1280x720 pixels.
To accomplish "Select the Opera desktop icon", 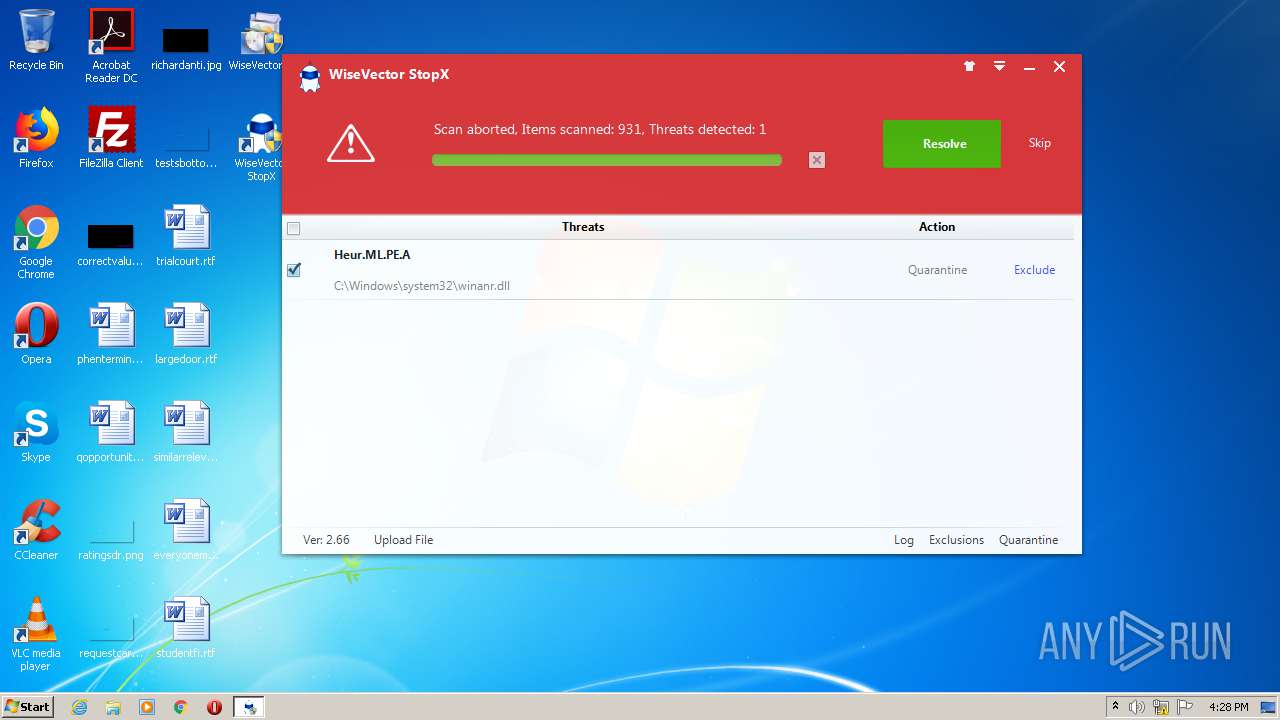I will coord(36,334).
